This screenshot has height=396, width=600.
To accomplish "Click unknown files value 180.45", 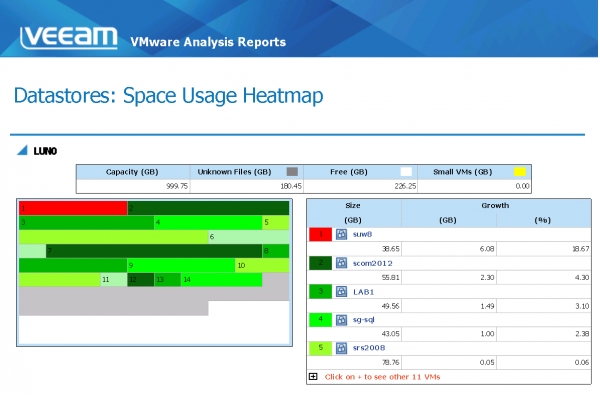I will click(x=291, y=186).
